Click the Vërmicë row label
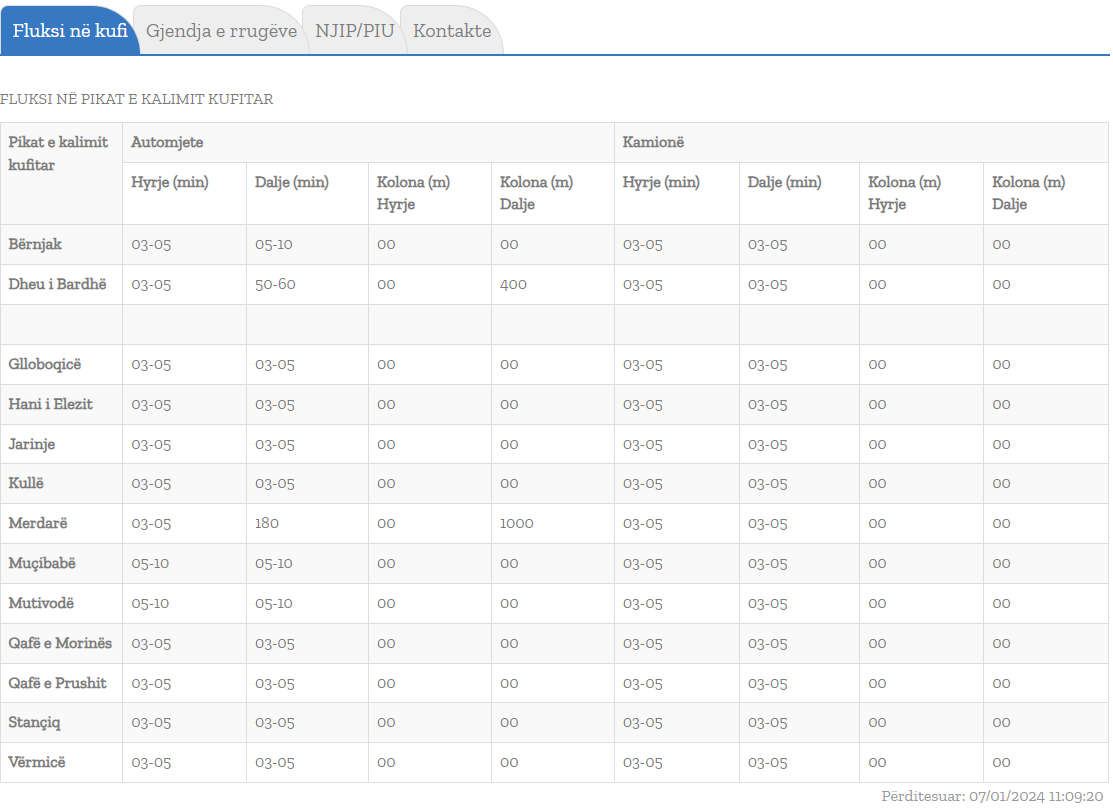 point(37,762)
